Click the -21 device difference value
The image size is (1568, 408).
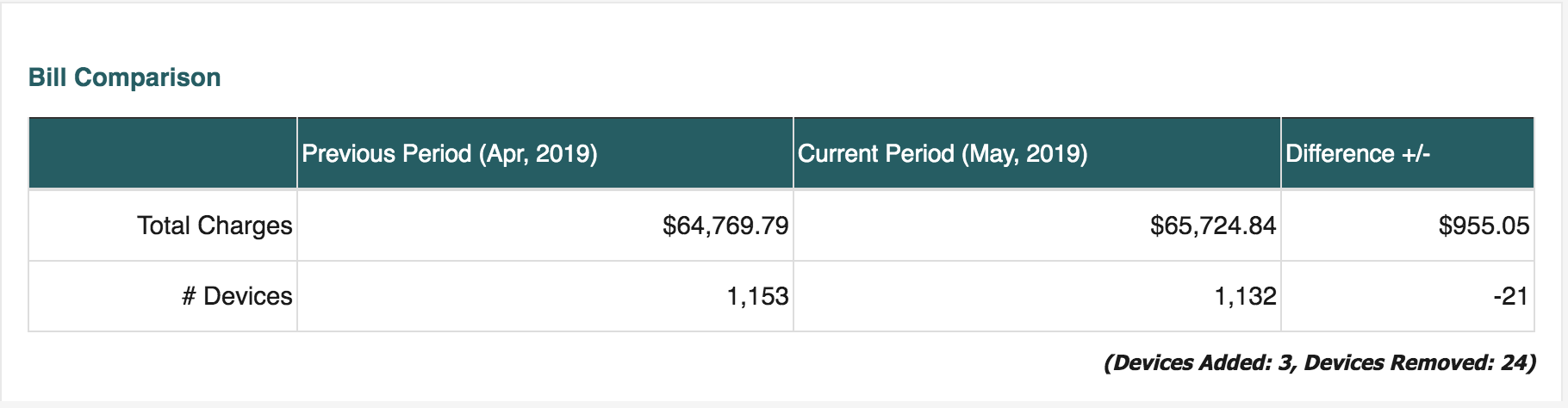1511,296
